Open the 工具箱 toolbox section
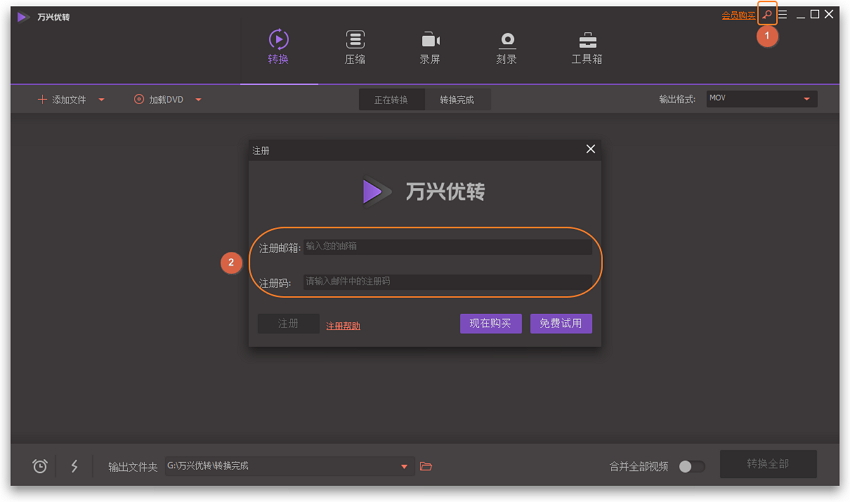 (587, 47)
